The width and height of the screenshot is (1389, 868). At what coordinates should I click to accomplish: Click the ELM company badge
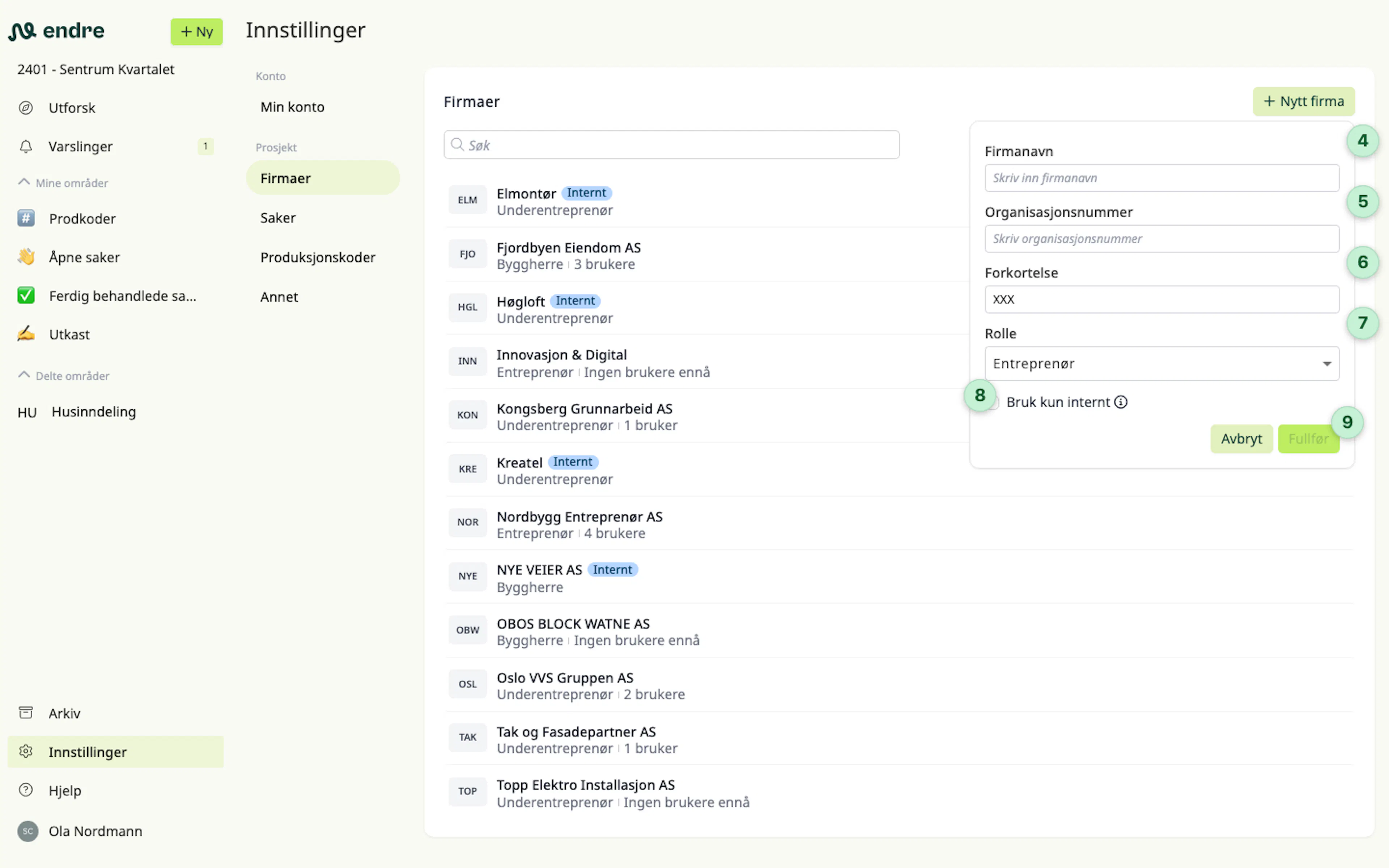pyautogui.click(x=467, y=200)
